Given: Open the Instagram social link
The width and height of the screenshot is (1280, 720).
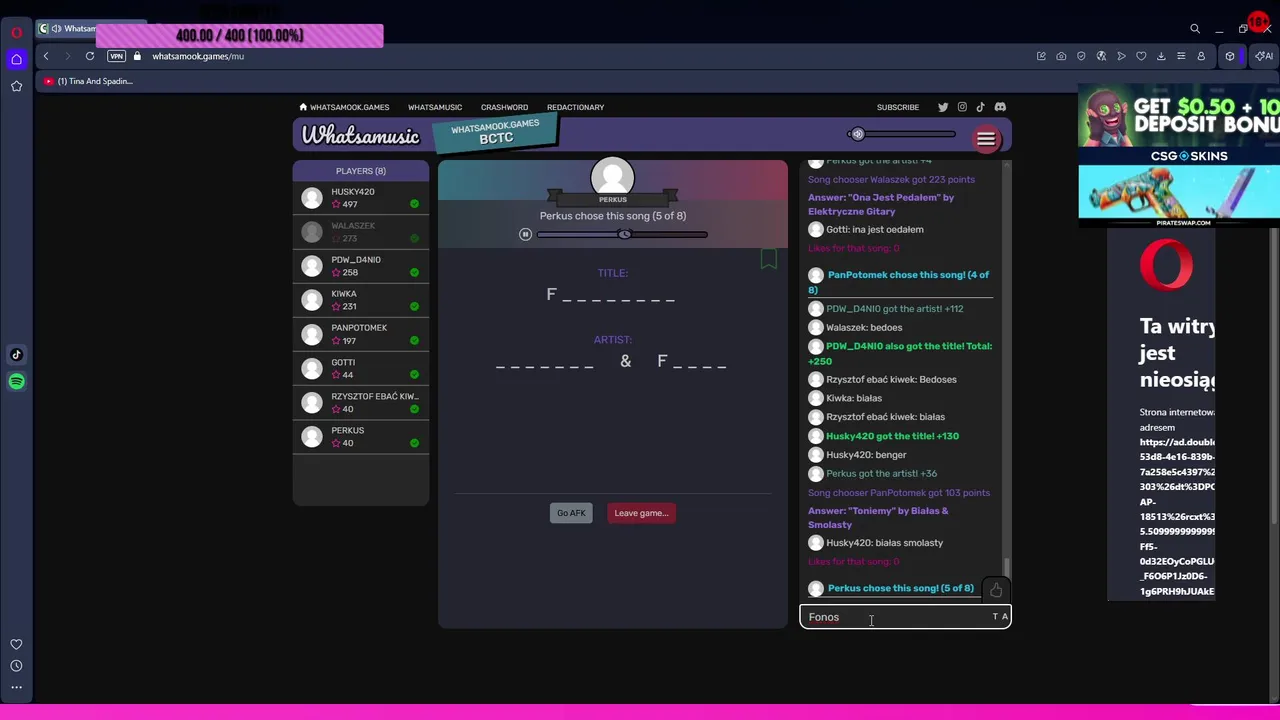Looking at the screenshot, I should (x=962, y=107).
